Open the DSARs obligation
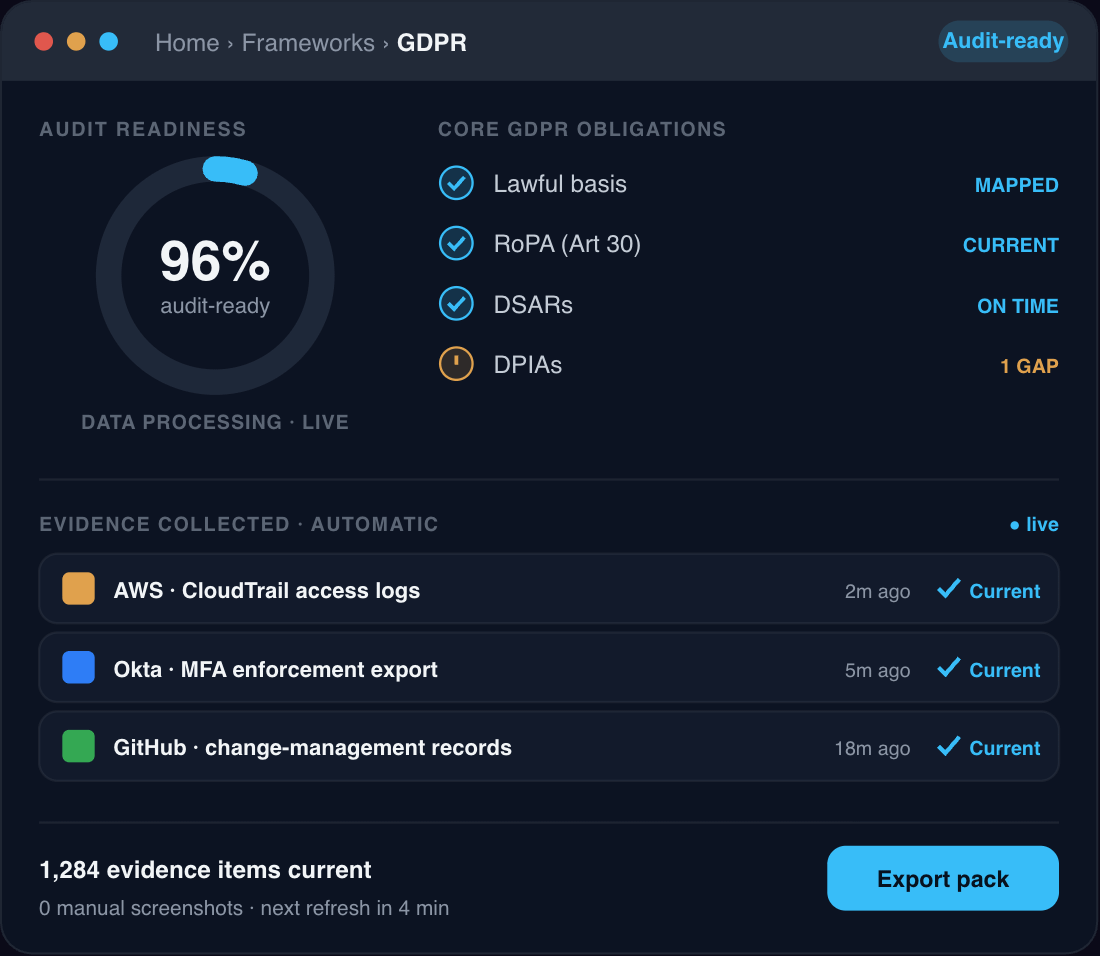Screen dimensions: 1100x956 [x=749, y=304]
